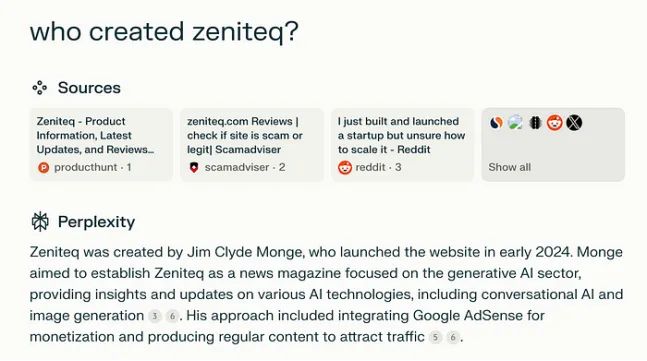Click the Reddit favicon under third source
The height and width of the screenshot is (361, 647).
[x=345, y=168]
